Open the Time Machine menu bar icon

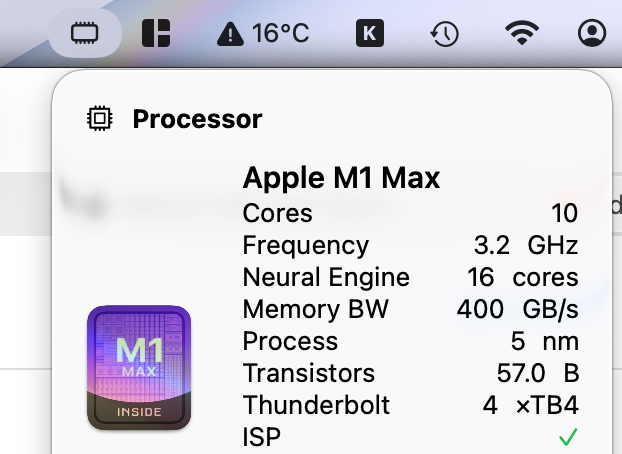[x=445, y=33]
